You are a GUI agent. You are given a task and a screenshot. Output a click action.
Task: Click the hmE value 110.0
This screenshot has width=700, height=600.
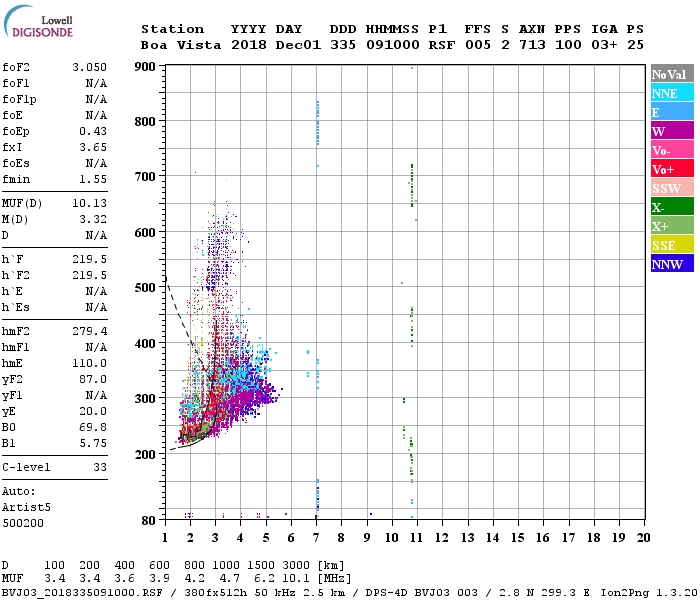click(x=89, y=363)
